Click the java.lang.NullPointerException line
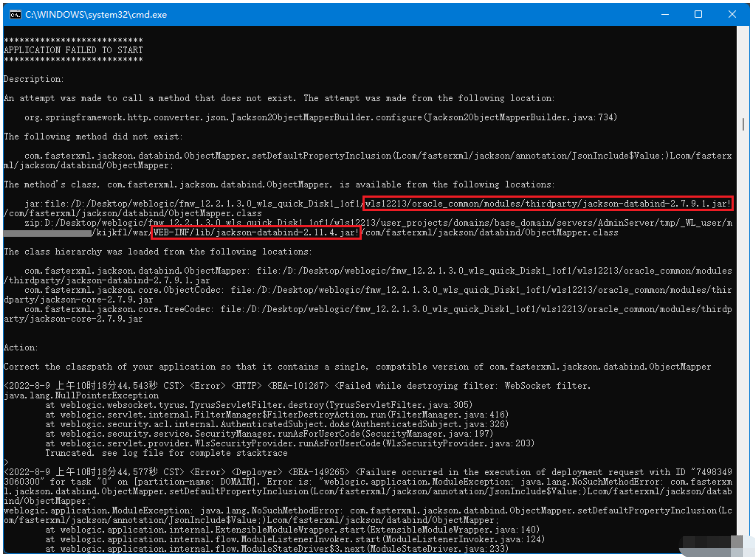755x557 pixels. coord(81,396)
